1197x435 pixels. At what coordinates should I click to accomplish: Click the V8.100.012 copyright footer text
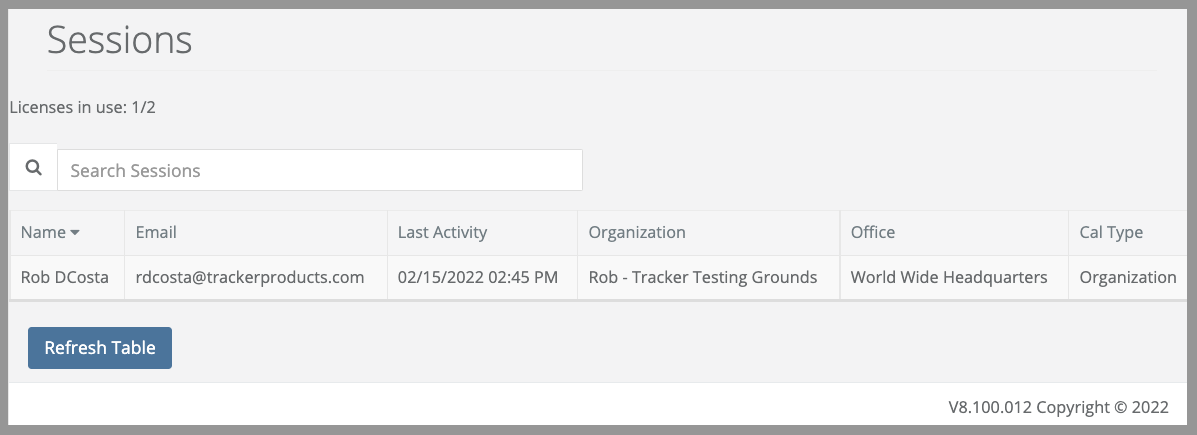pos(1058,408)
